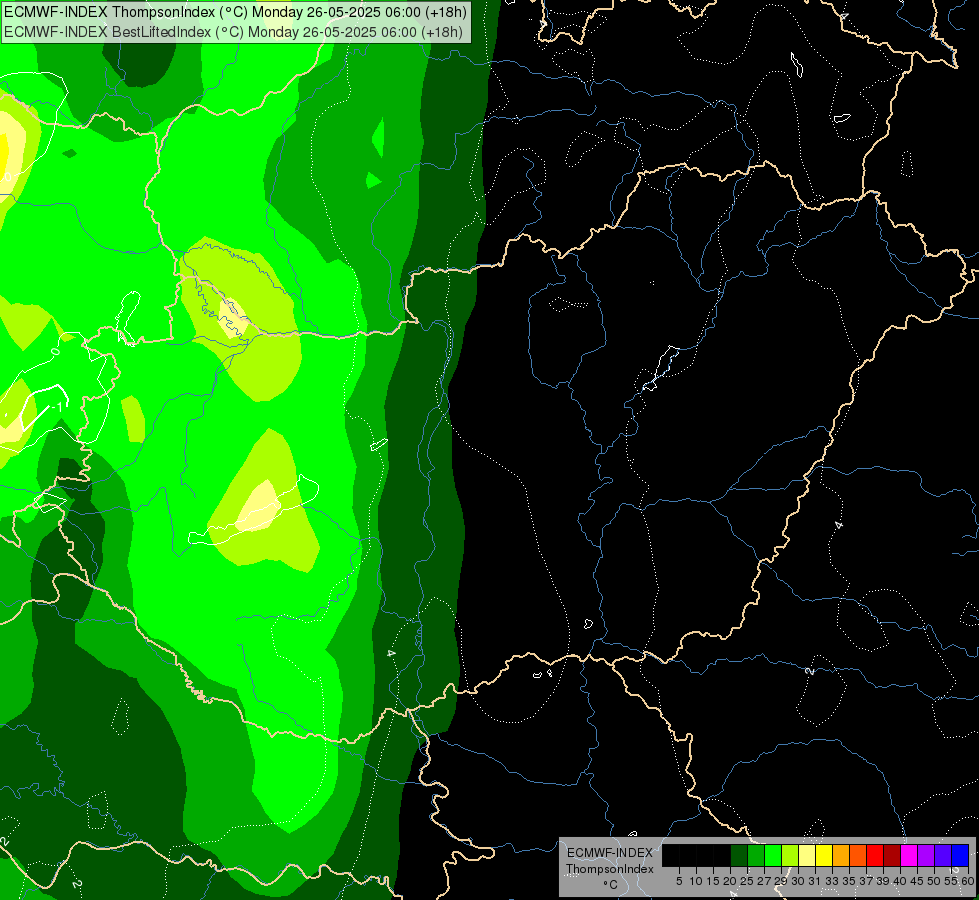
Task: Click the legend value label 45
Action: (917, 881)
